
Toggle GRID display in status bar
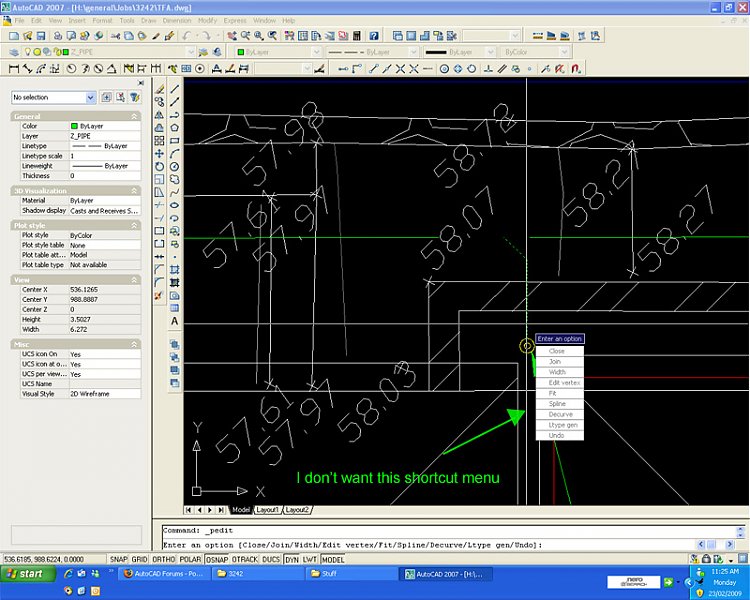click(139, 559)
